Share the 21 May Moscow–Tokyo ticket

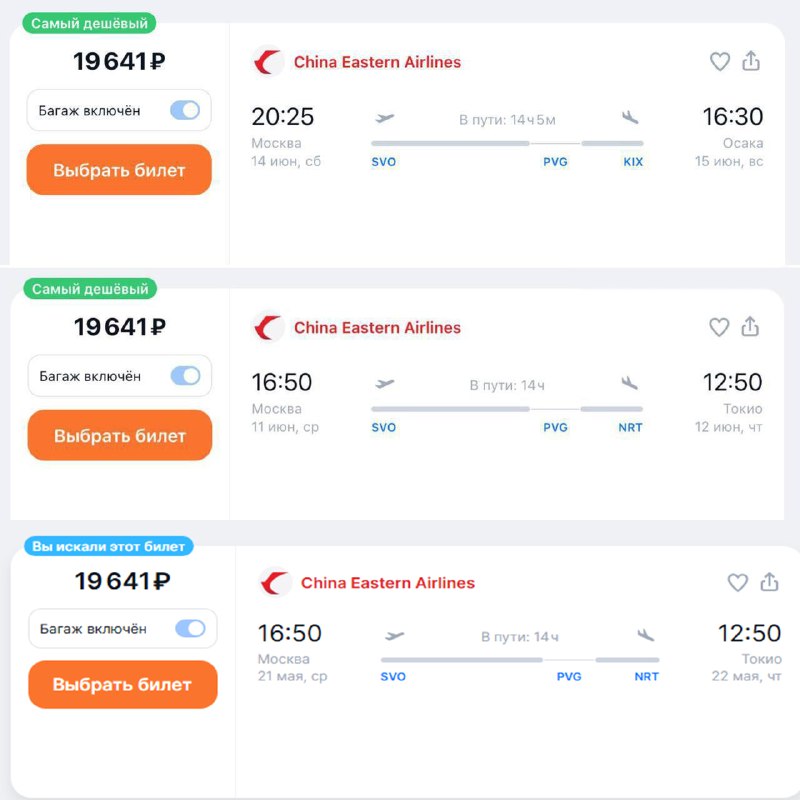coord(769,581)
